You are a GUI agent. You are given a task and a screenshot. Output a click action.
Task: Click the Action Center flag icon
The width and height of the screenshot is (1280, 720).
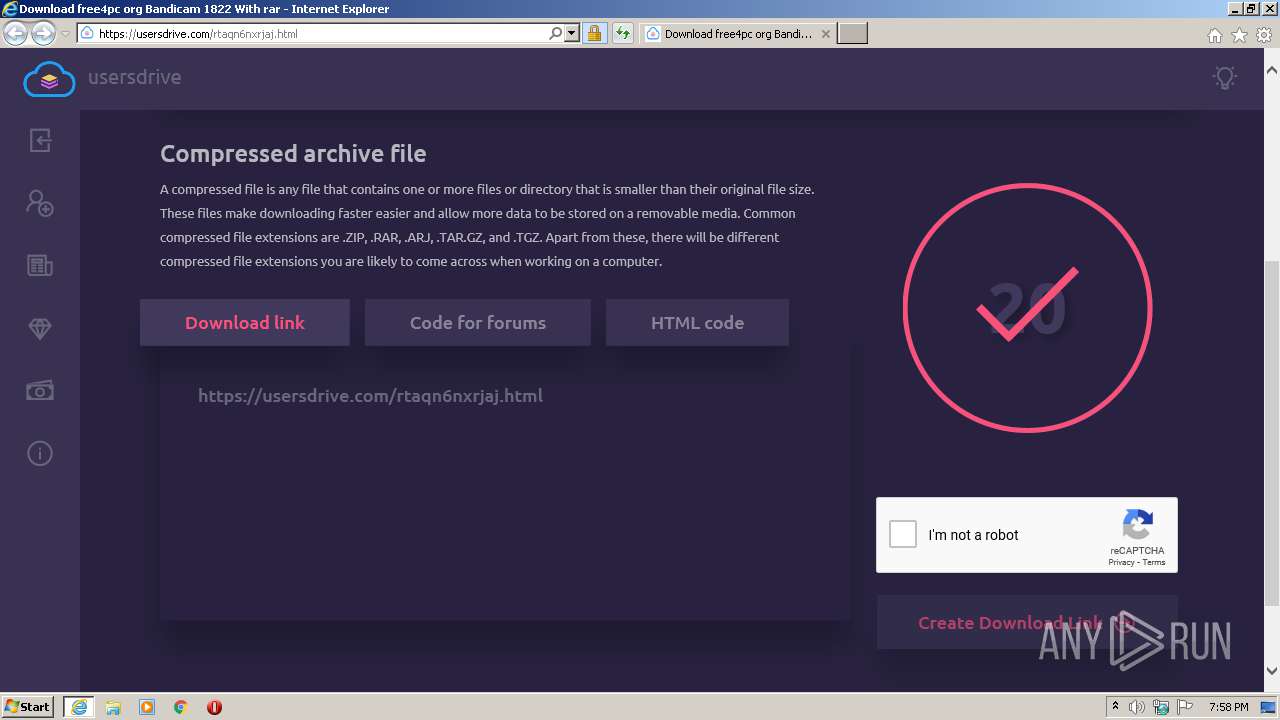click(x=1186, y=707)
